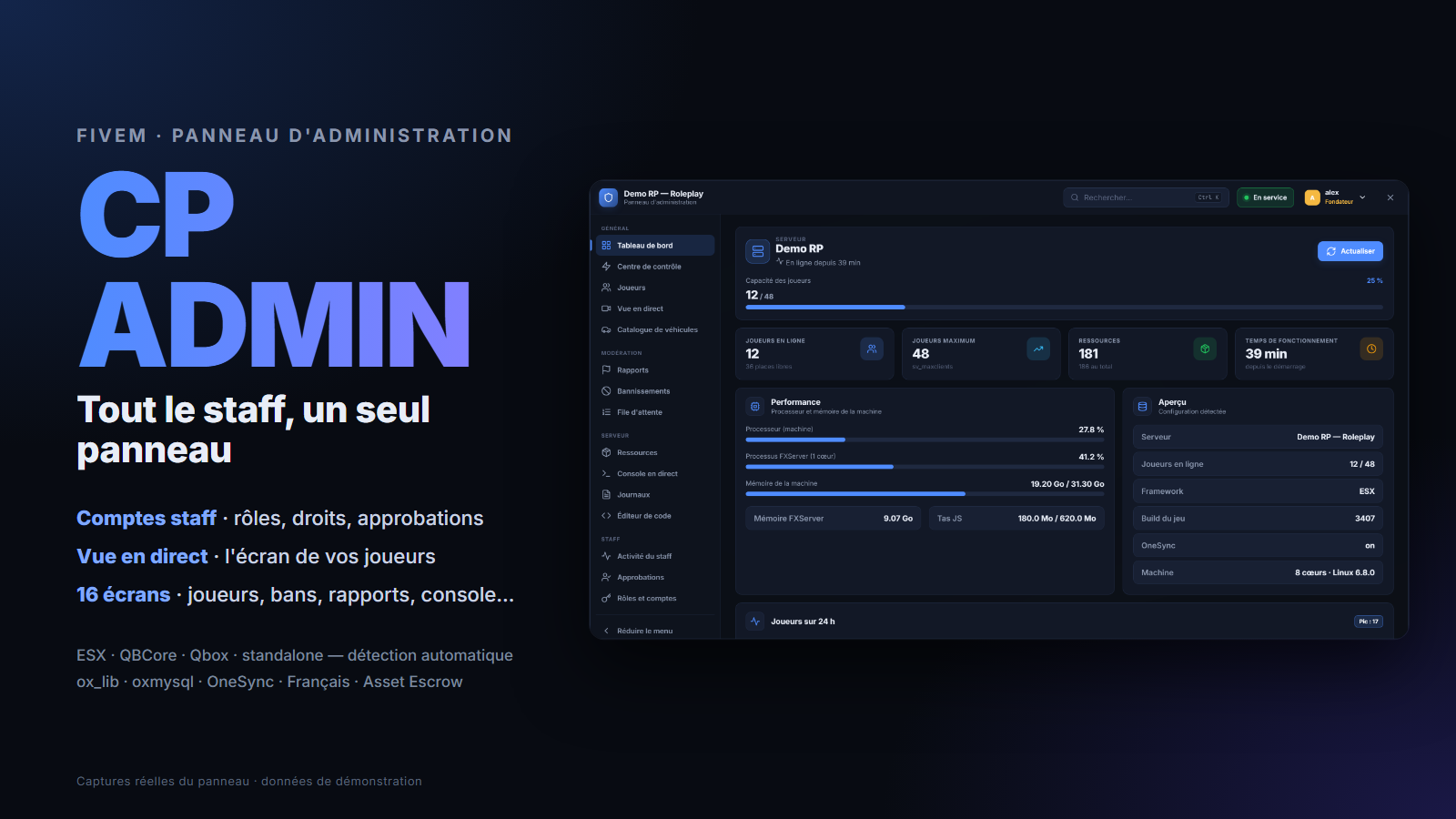This screenshot has width=1456, height=819.
Task: Click the Actualiser button
Action: point(1350,251)
